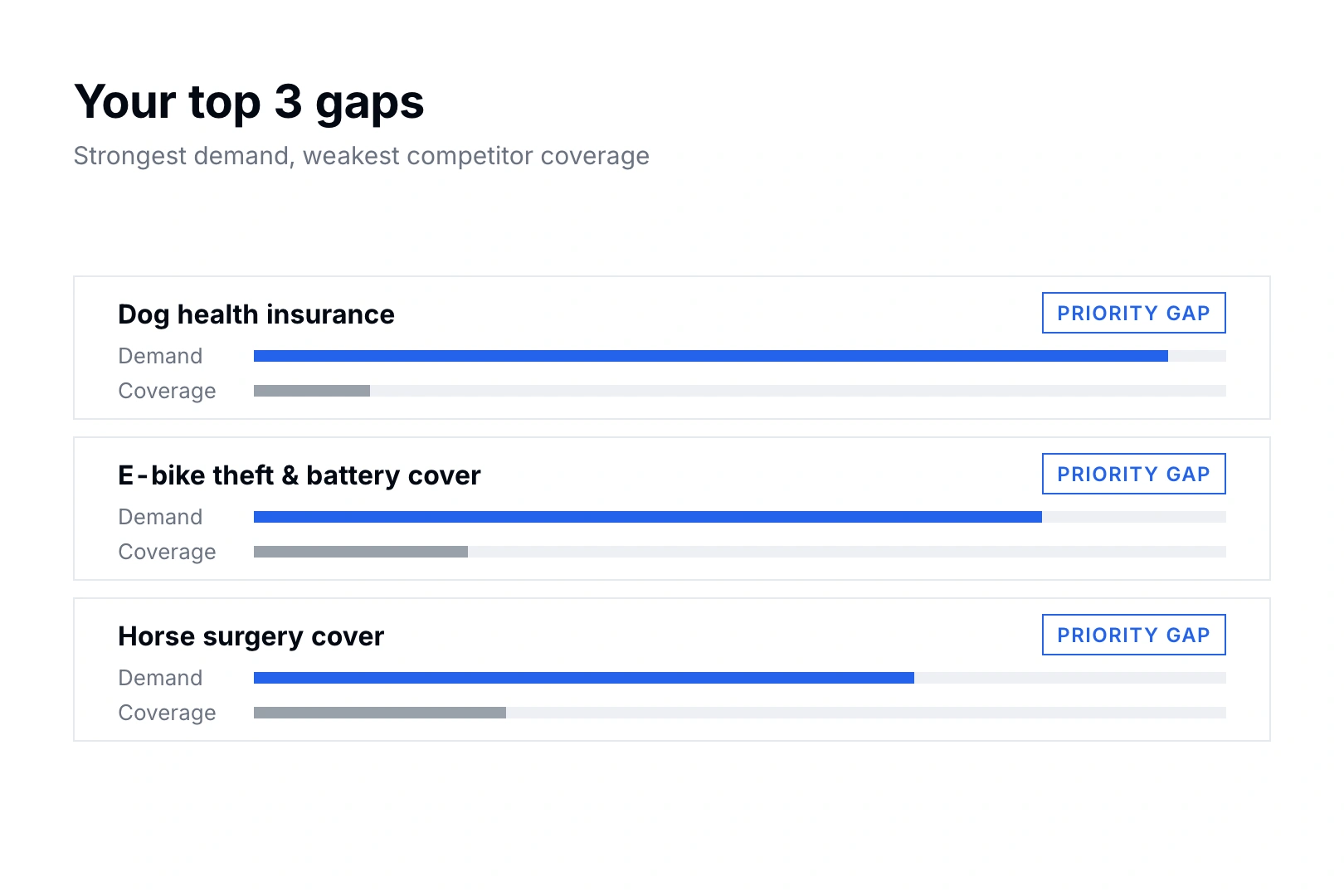The height and width of the screenshot is (896, 1344).
Task: Click the Horse surgery demand bar
Action: [739, 678]
